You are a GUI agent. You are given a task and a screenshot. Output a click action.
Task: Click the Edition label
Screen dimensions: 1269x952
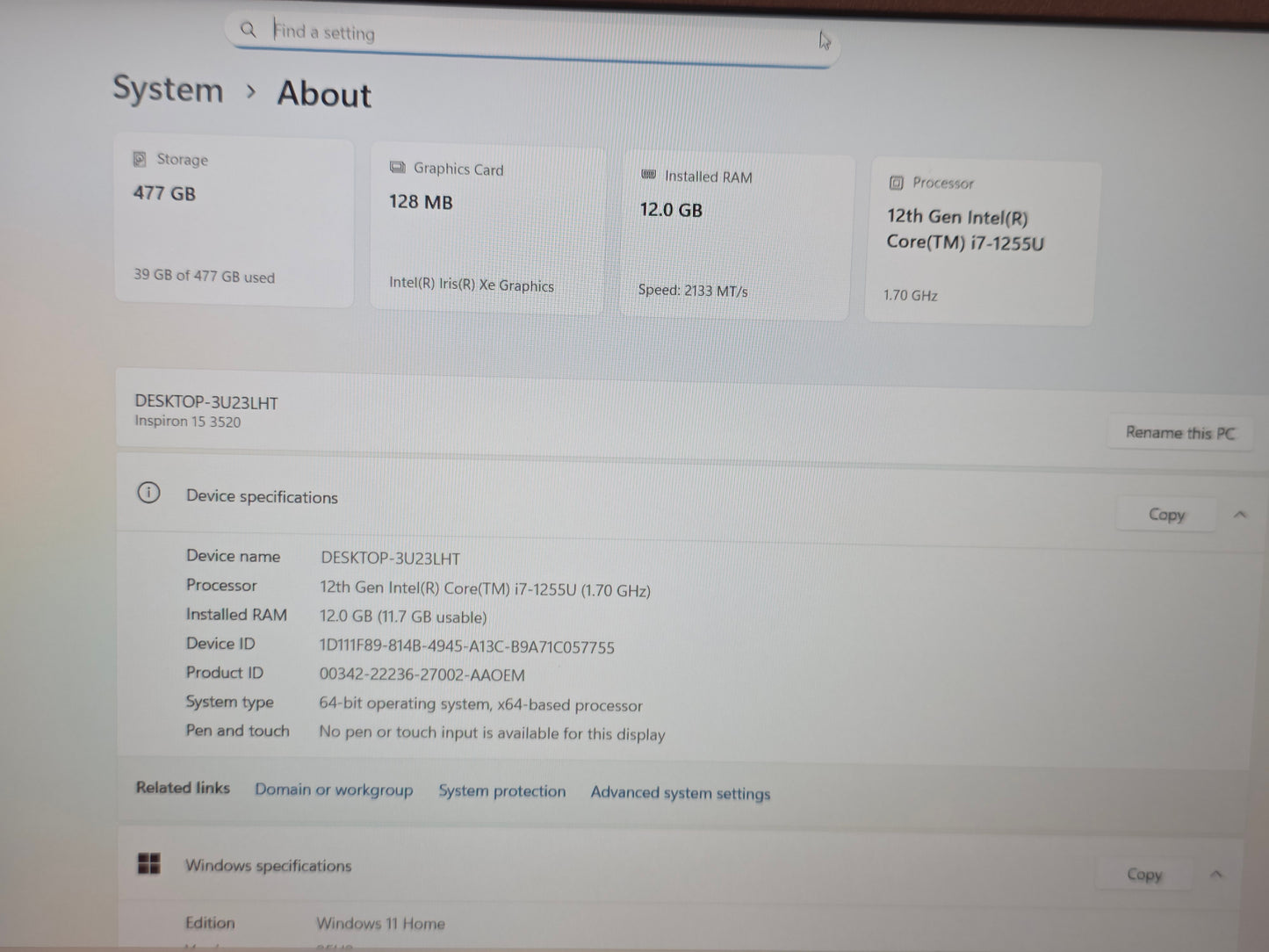[210, 923]
